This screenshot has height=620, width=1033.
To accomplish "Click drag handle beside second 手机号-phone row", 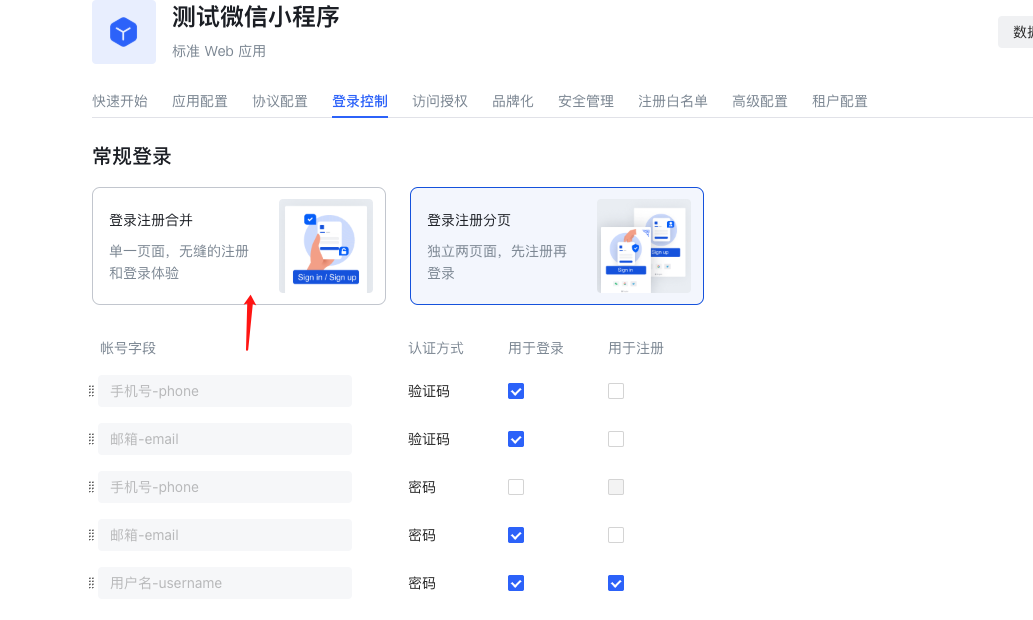I will pos(92,488).
